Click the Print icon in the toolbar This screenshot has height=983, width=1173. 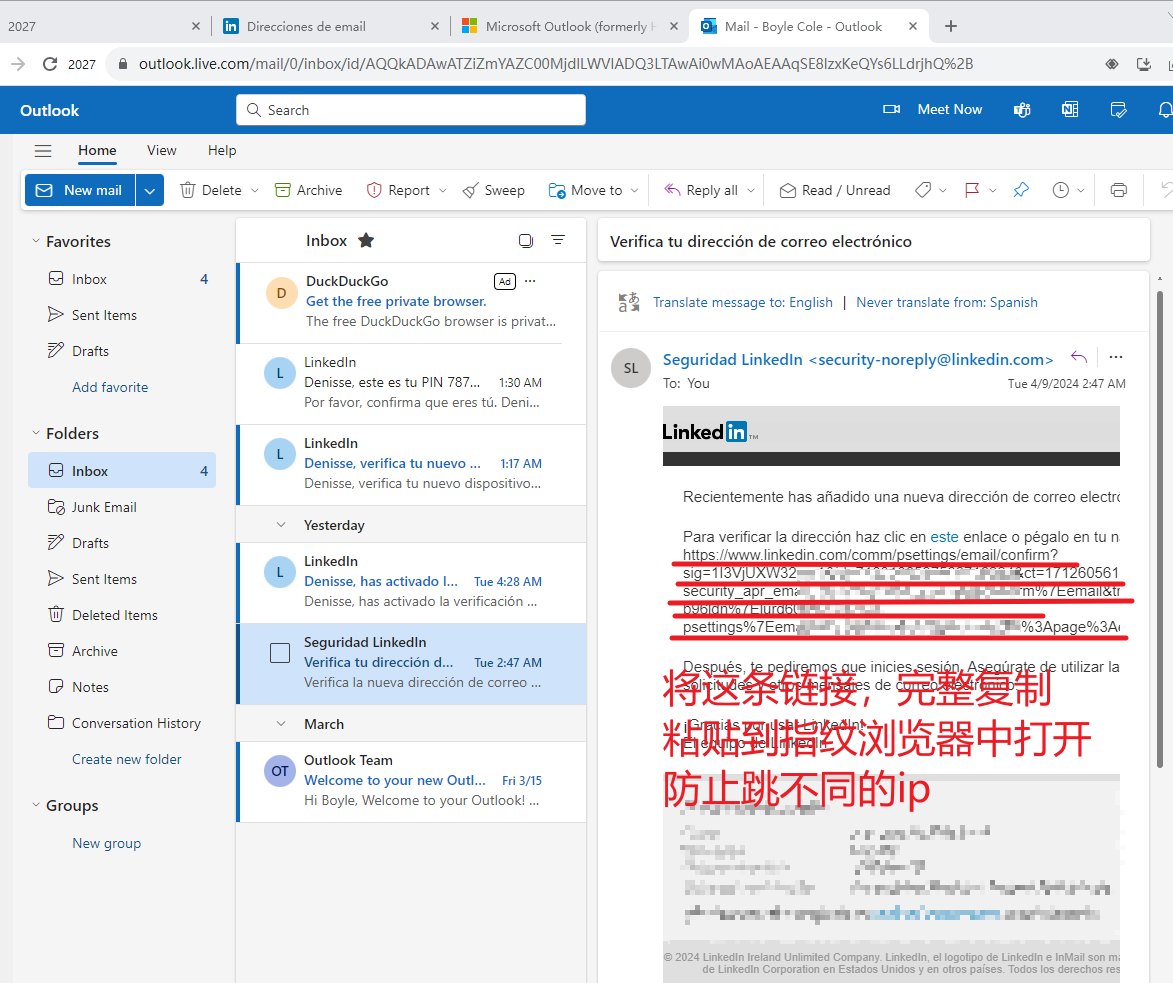point(1119,190)
